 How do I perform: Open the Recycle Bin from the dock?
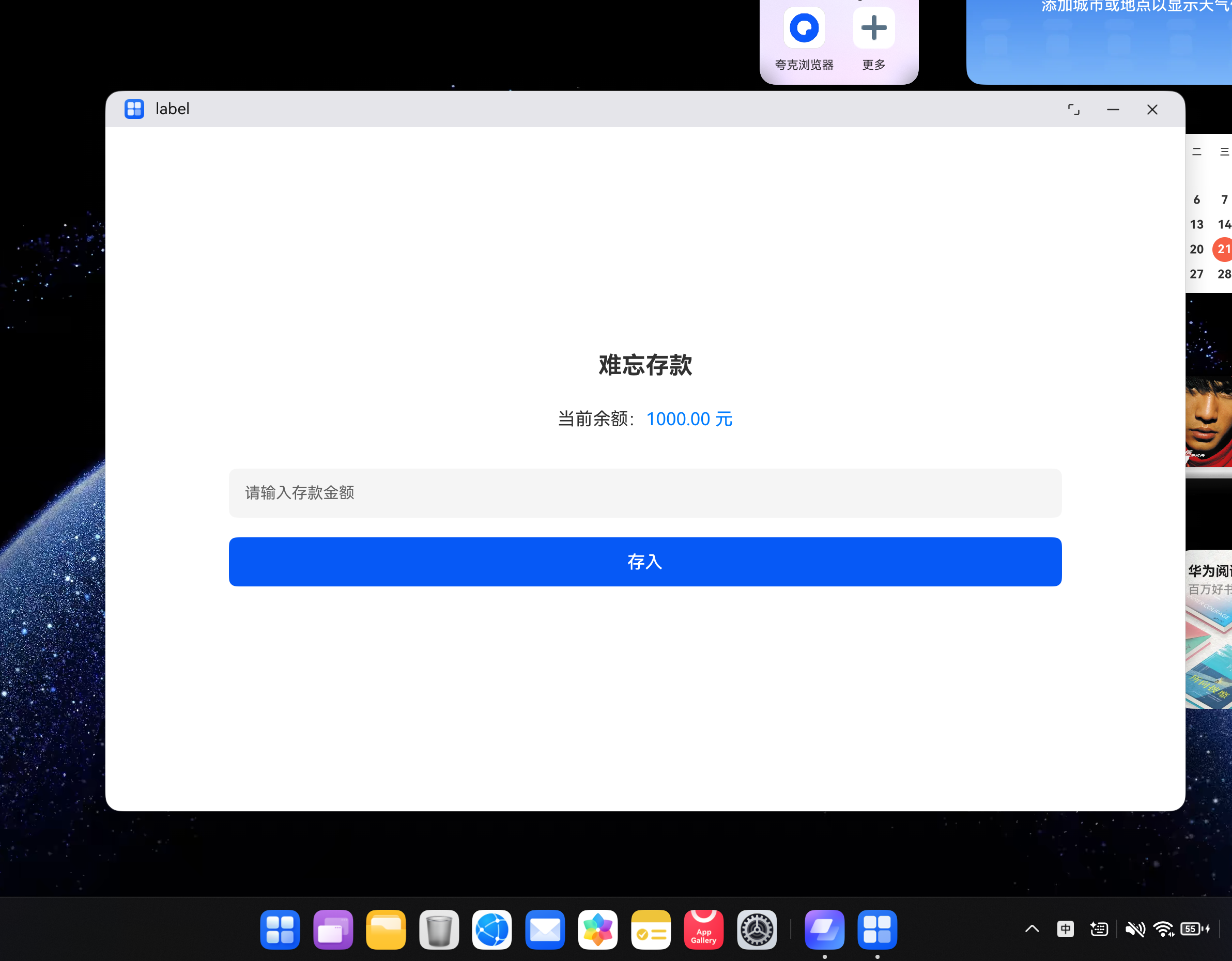tap(439, 929)
